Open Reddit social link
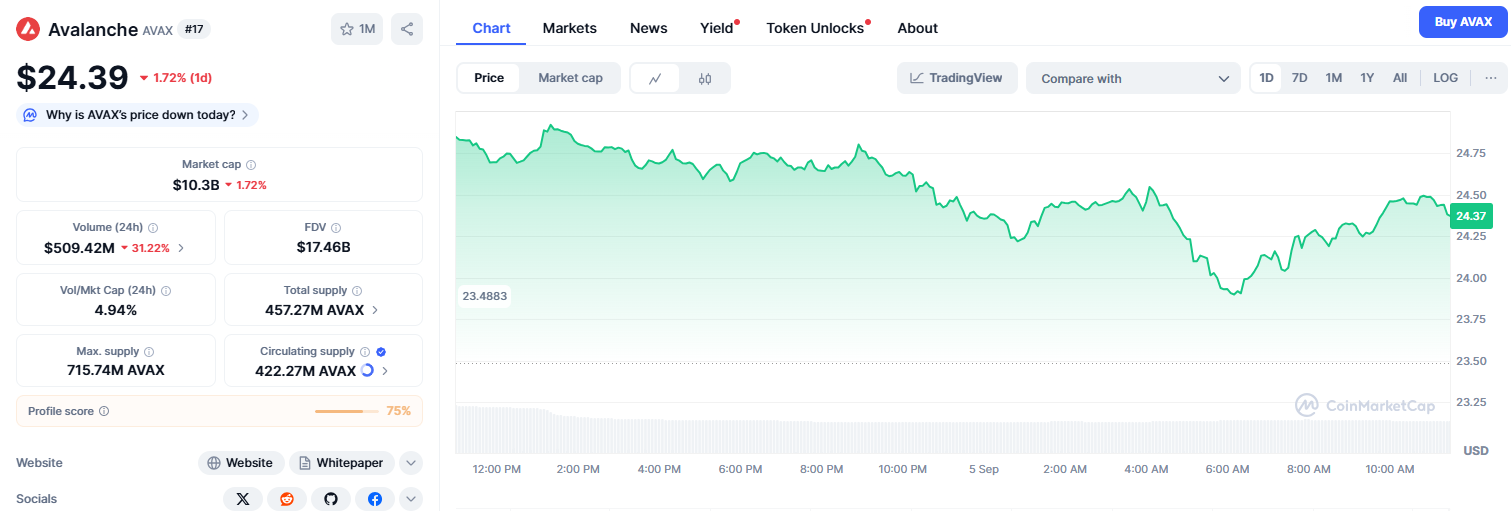The image size is (1511, 511). 287,499
